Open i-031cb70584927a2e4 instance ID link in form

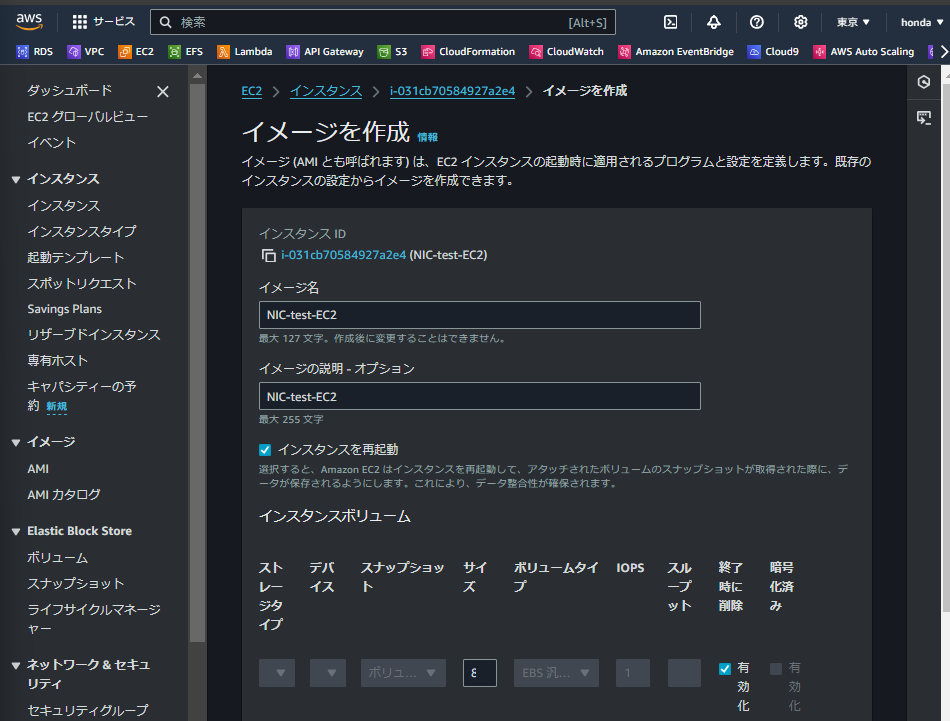click(x=344, y=255)
